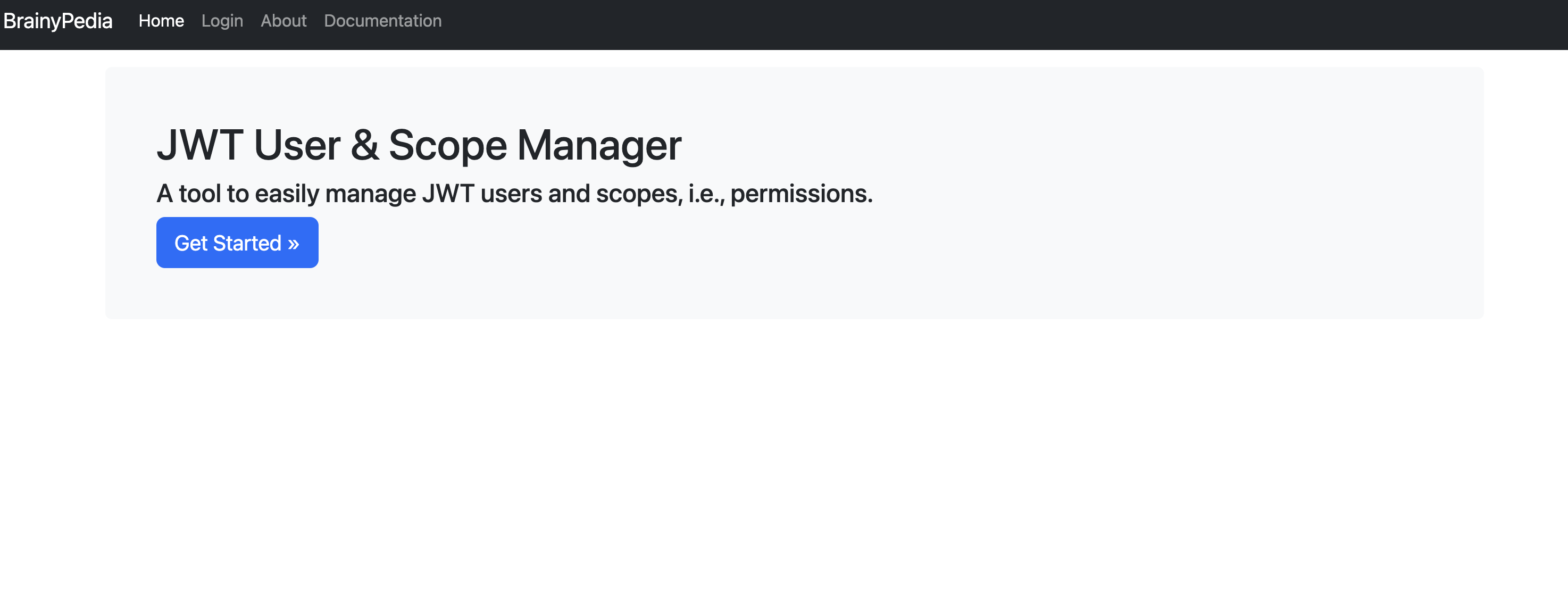Open the Documentation nav link

click(383, 21)
